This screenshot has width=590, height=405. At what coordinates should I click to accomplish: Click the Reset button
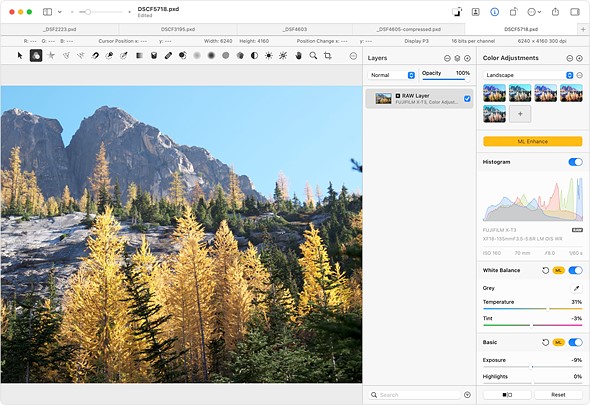558,395
